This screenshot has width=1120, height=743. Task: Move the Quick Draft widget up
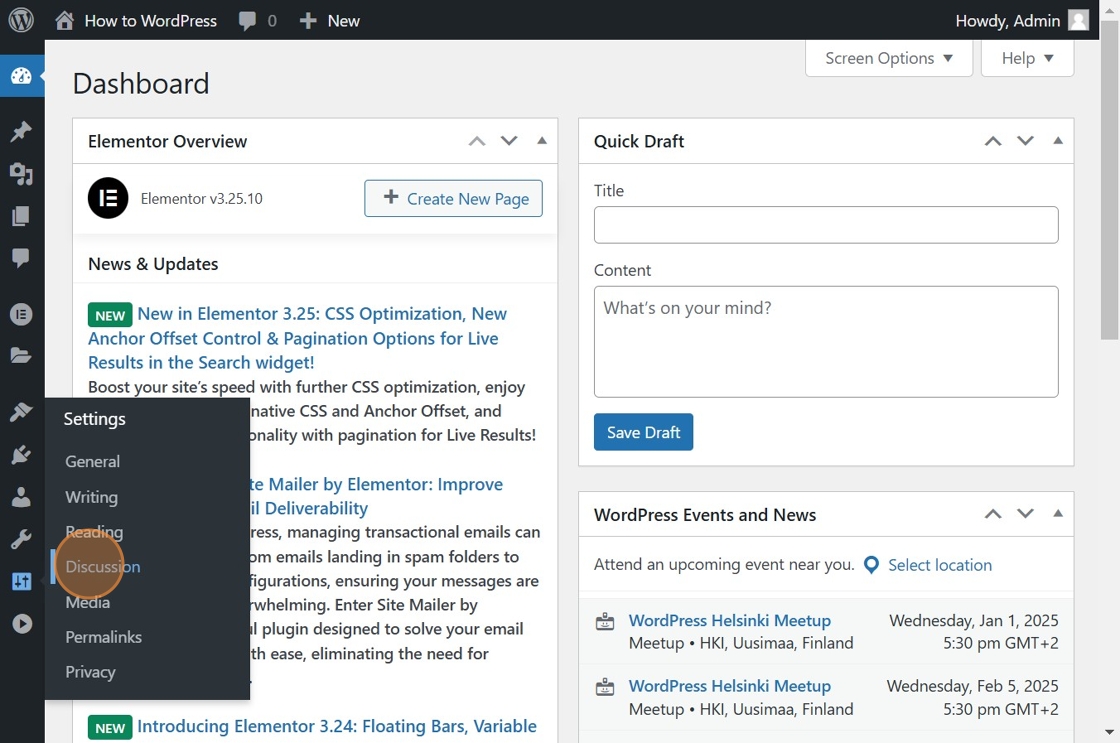click(x=993, y=141)
